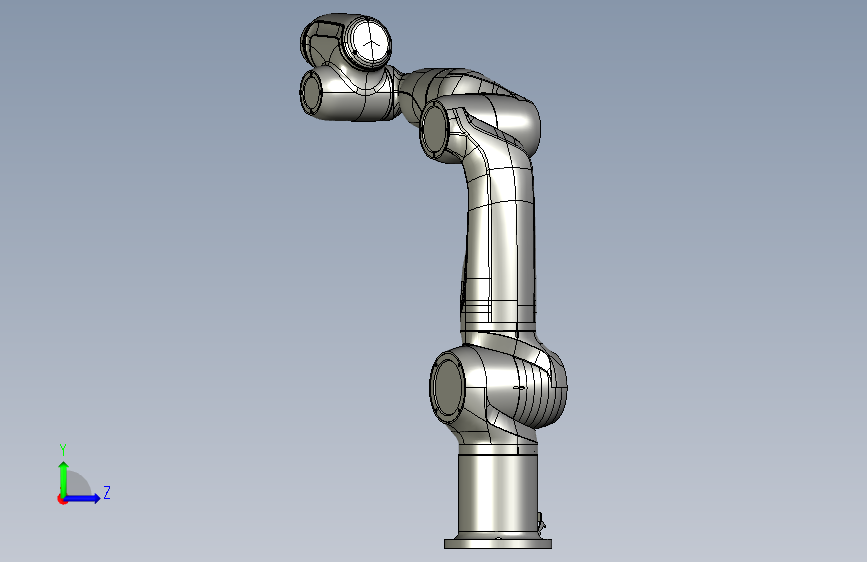Select the large shoulder joint end cap
Image resolution: width=867 pixels, height=562 pixels.
(448, 387)
